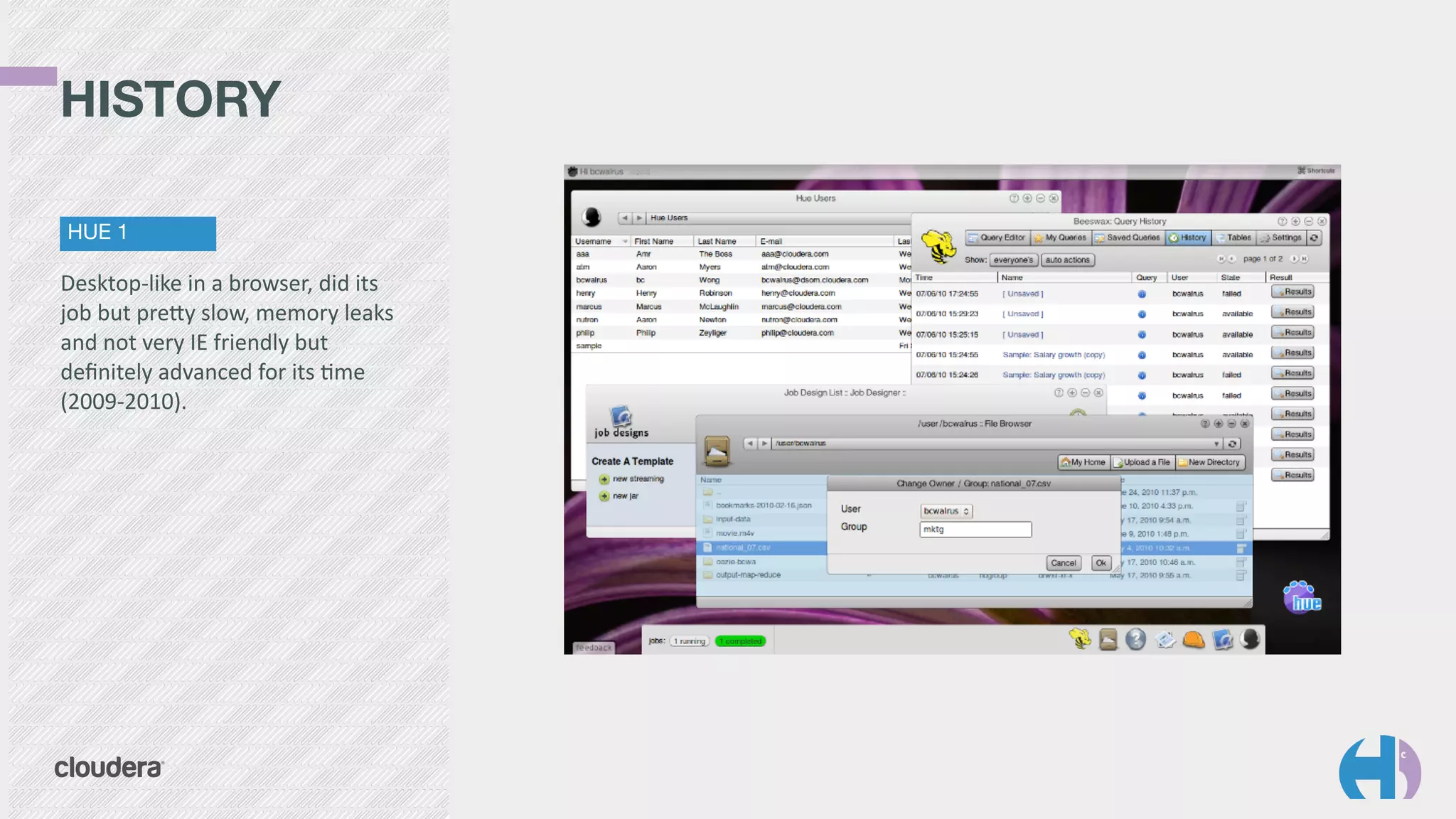Refresh the Beeswax Query History view
Screen dimensions: 1456x819
[1315, 238]
